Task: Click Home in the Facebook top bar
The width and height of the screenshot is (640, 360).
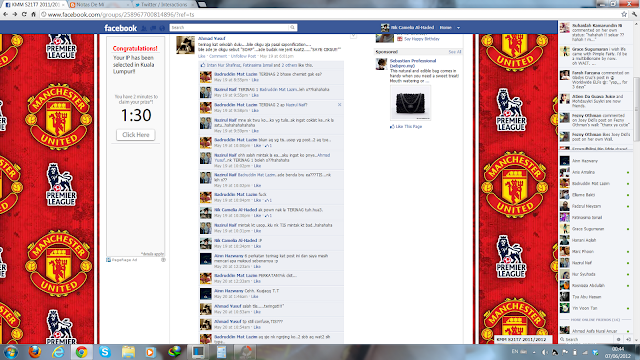Action: (445, 28)
